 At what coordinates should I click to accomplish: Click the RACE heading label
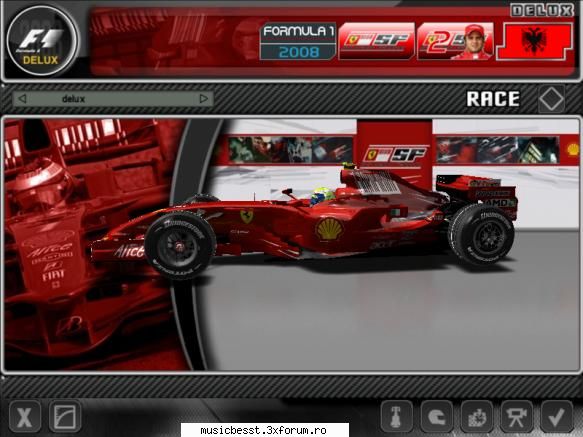(x=493, y=99)
